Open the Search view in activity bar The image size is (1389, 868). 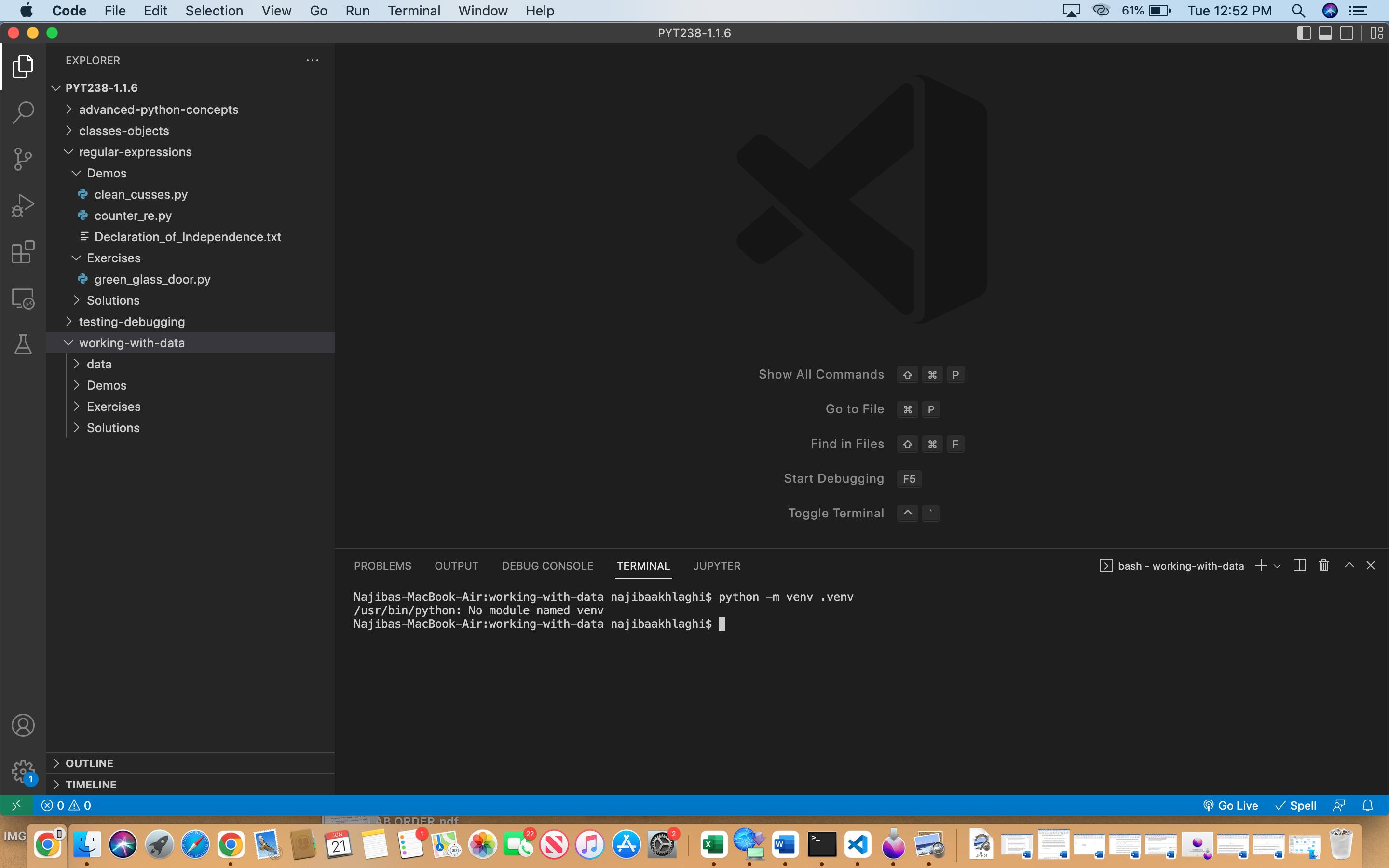click(23, 112)
